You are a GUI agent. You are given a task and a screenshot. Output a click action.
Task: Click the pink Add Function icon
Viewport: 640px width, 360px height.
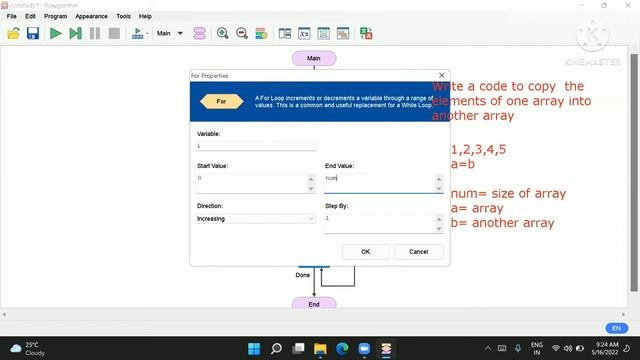(x=200, y=33)
